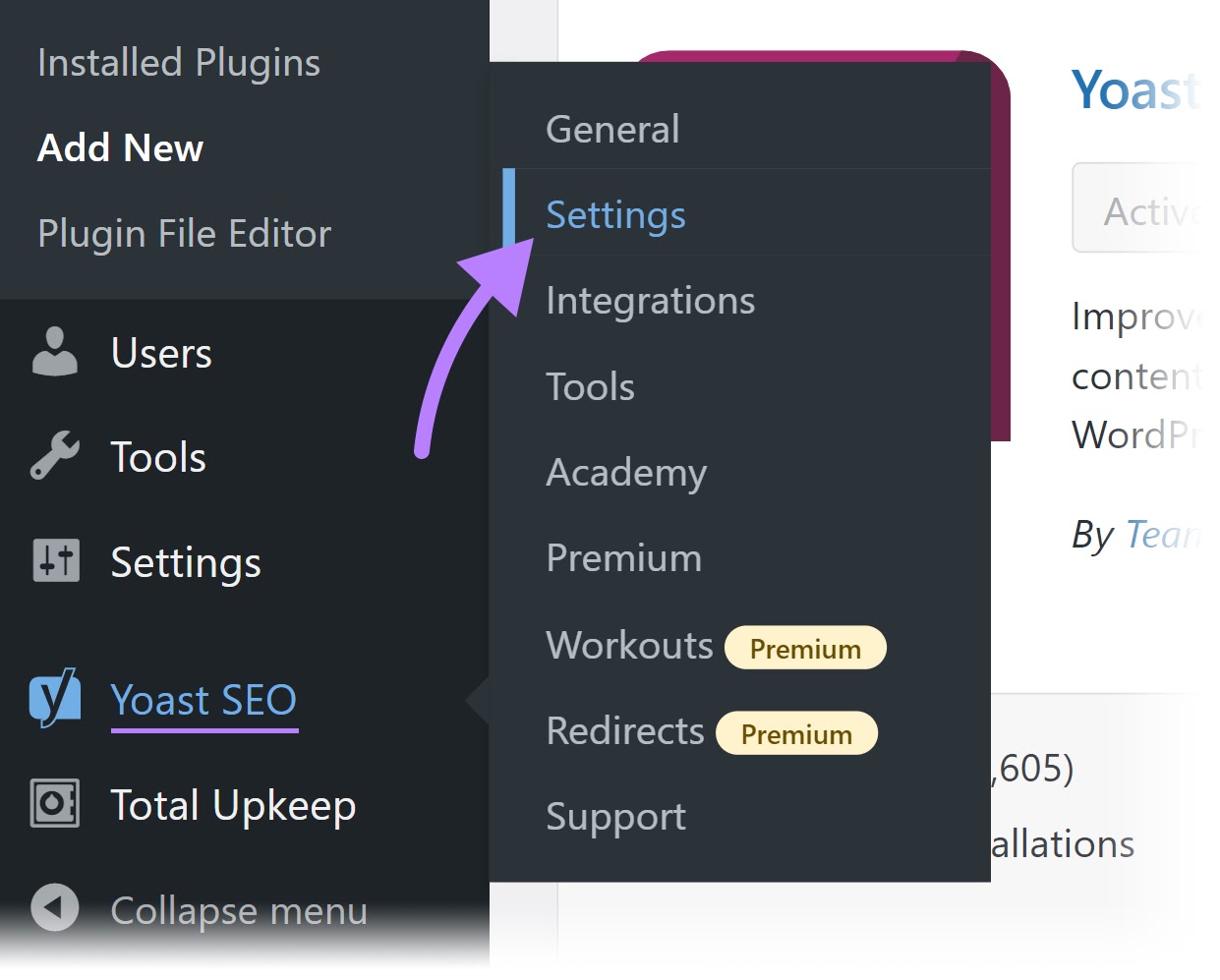
Task: Click the Users person icon
Action: [x=54, y=352]
